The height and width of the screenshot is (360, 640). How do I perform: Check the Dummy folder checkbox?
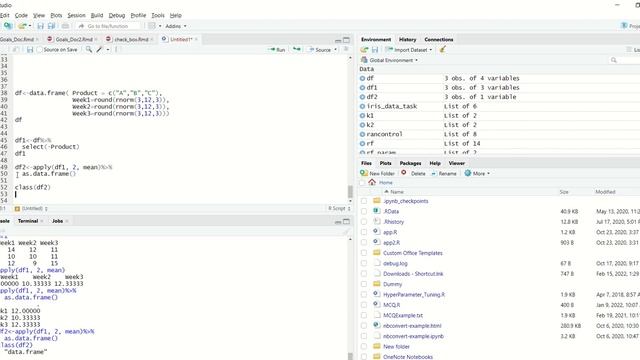coord(364,284)
